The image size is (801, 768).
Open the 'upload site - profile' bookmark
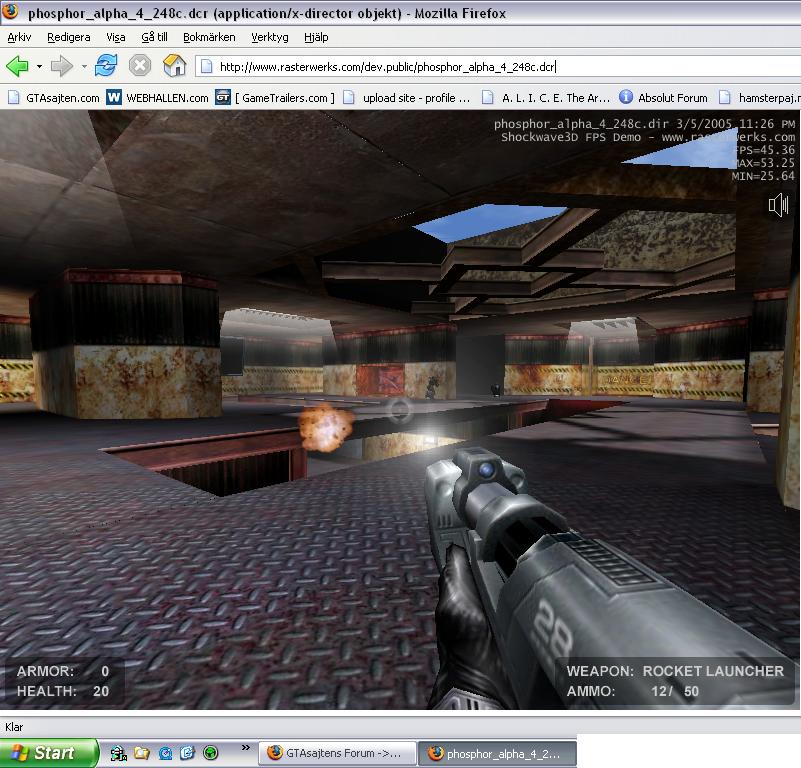tap(406, 98)
